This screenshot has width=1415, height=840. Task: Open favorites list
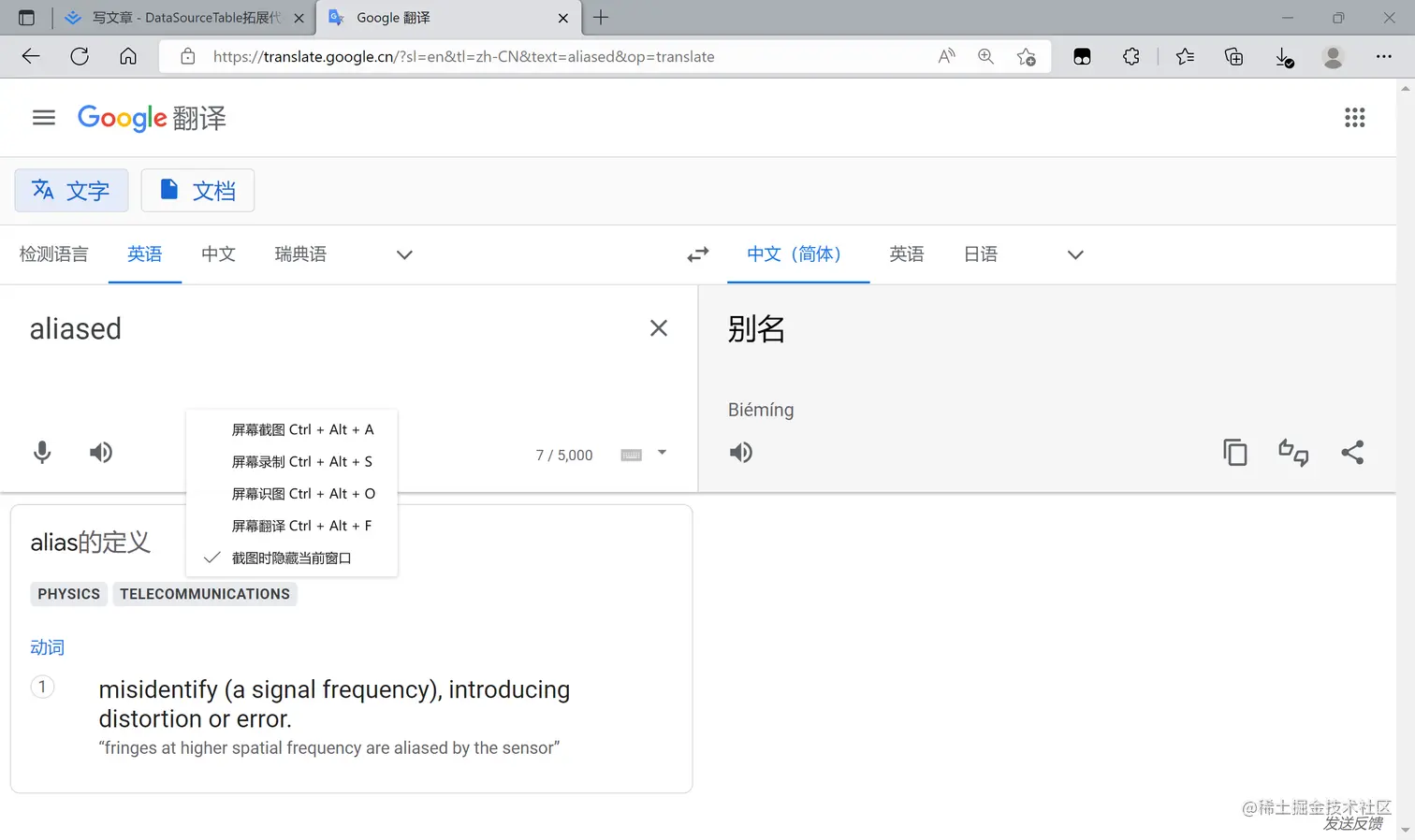click(x=1185, y=56)
